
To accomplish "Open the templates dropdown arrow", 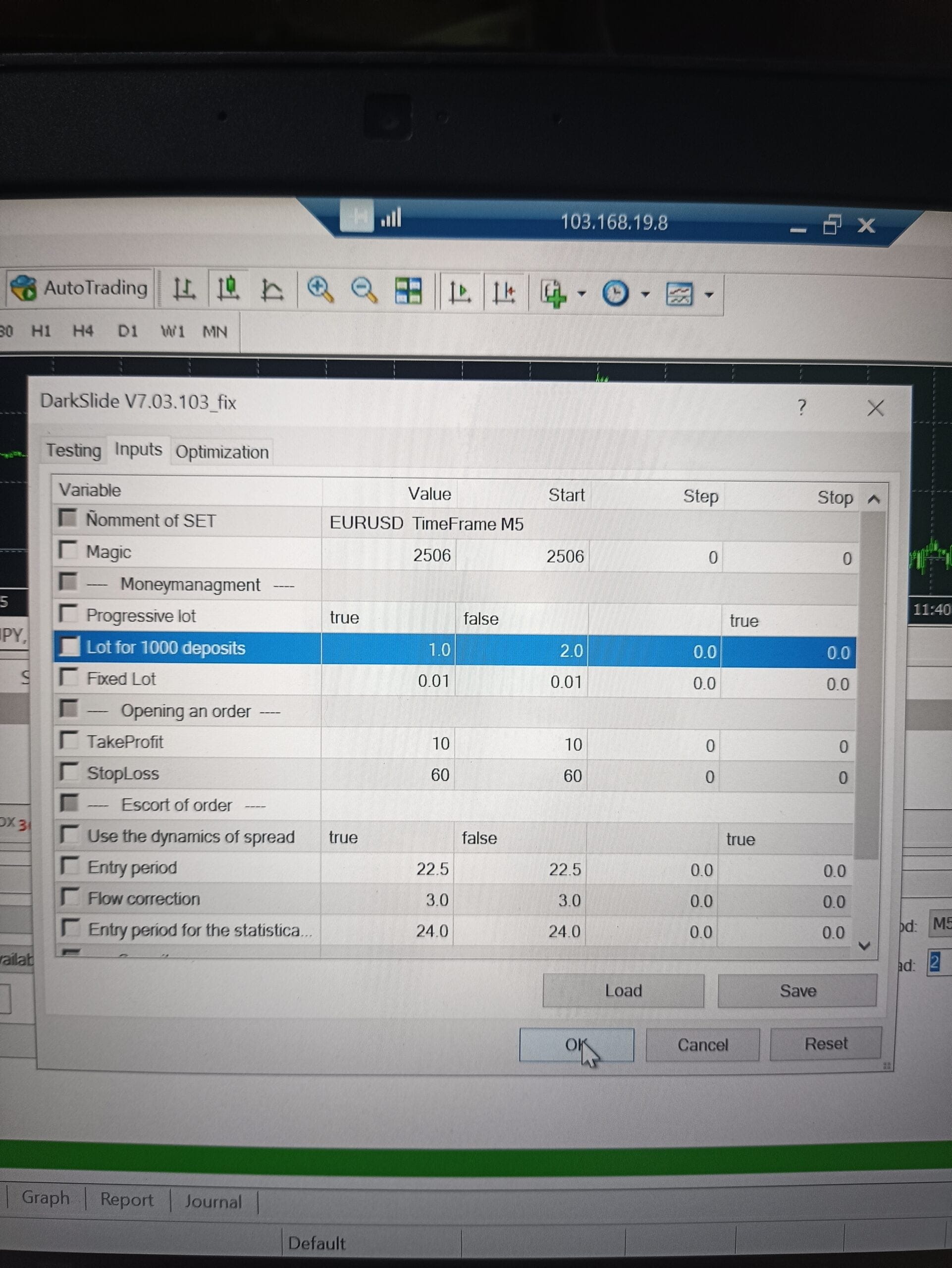I will (709, 295).
